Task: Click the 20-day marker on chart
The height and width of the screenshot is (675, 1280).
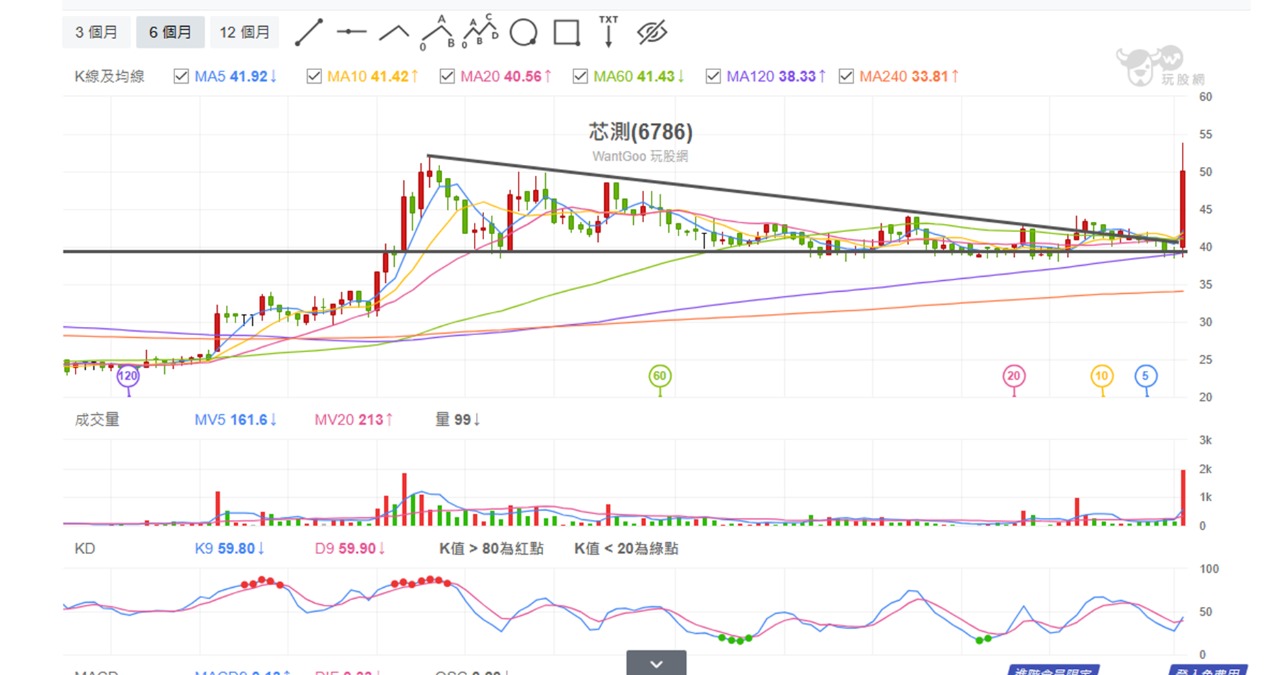Action: pos(1014,376)
